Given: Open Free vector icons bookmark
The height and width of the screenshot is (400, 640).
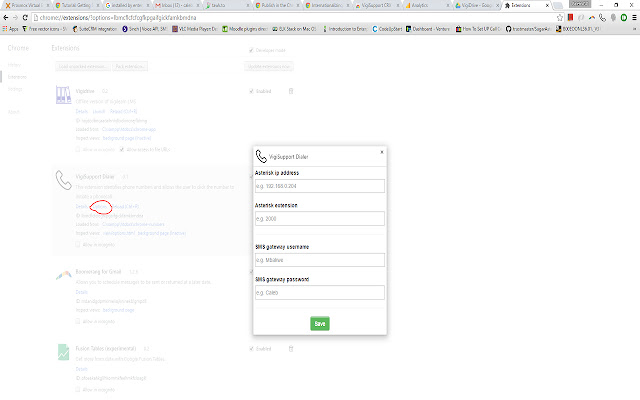Looking at the screenshot, I should tap(44, 29).
